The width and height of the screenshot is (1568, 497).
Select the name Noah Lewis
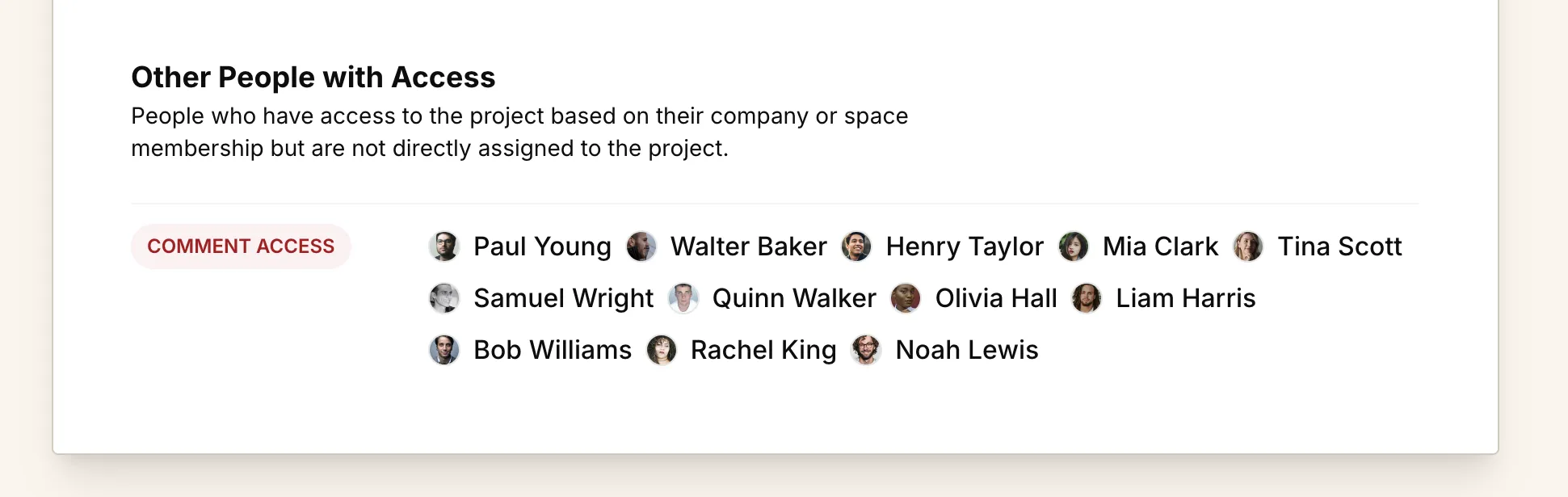pyautogui.click(x=966, y=350)
